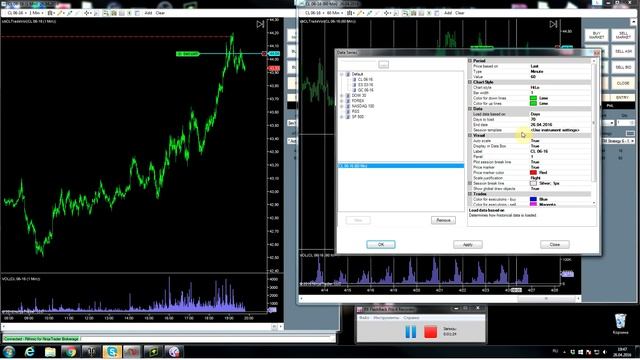The height and width of the screenshot is (360, 640).
Task: Click the Days to load value field
Action: pos(560,120)
